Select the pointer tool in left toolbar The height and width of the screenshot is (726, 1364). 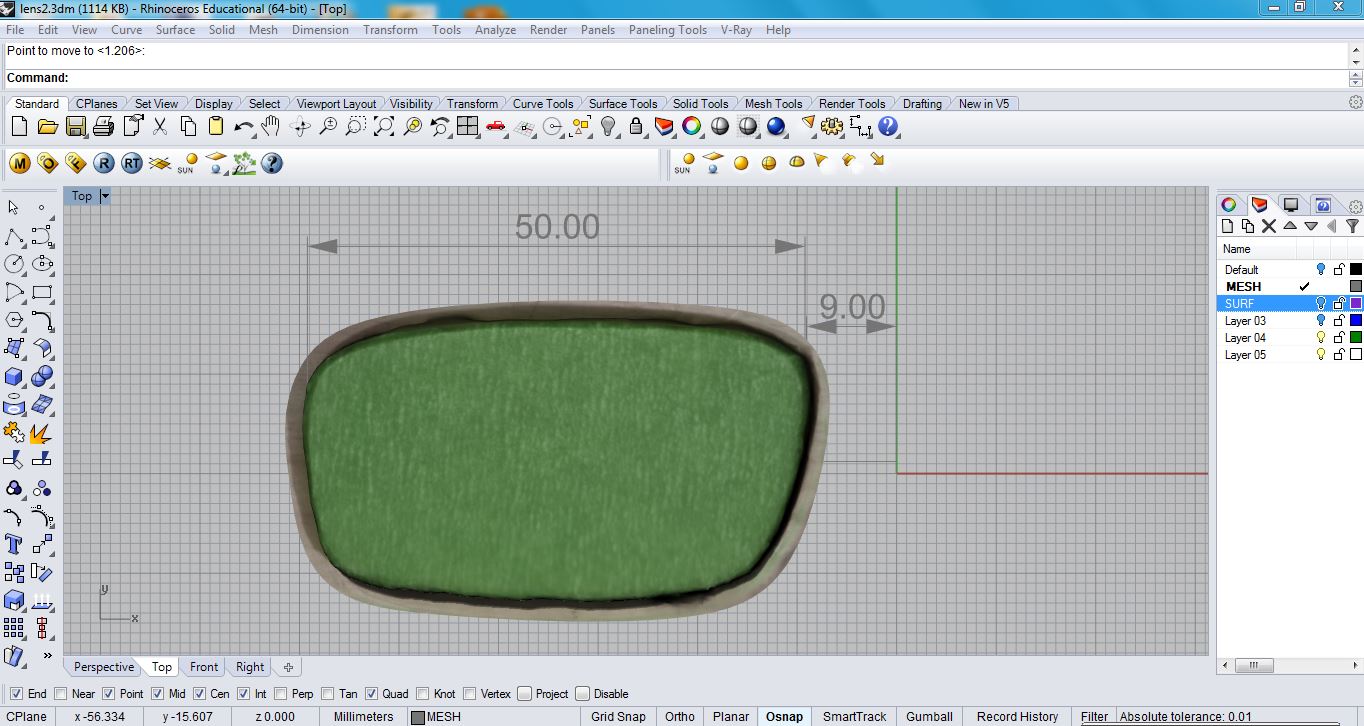(x=14, y=207)
